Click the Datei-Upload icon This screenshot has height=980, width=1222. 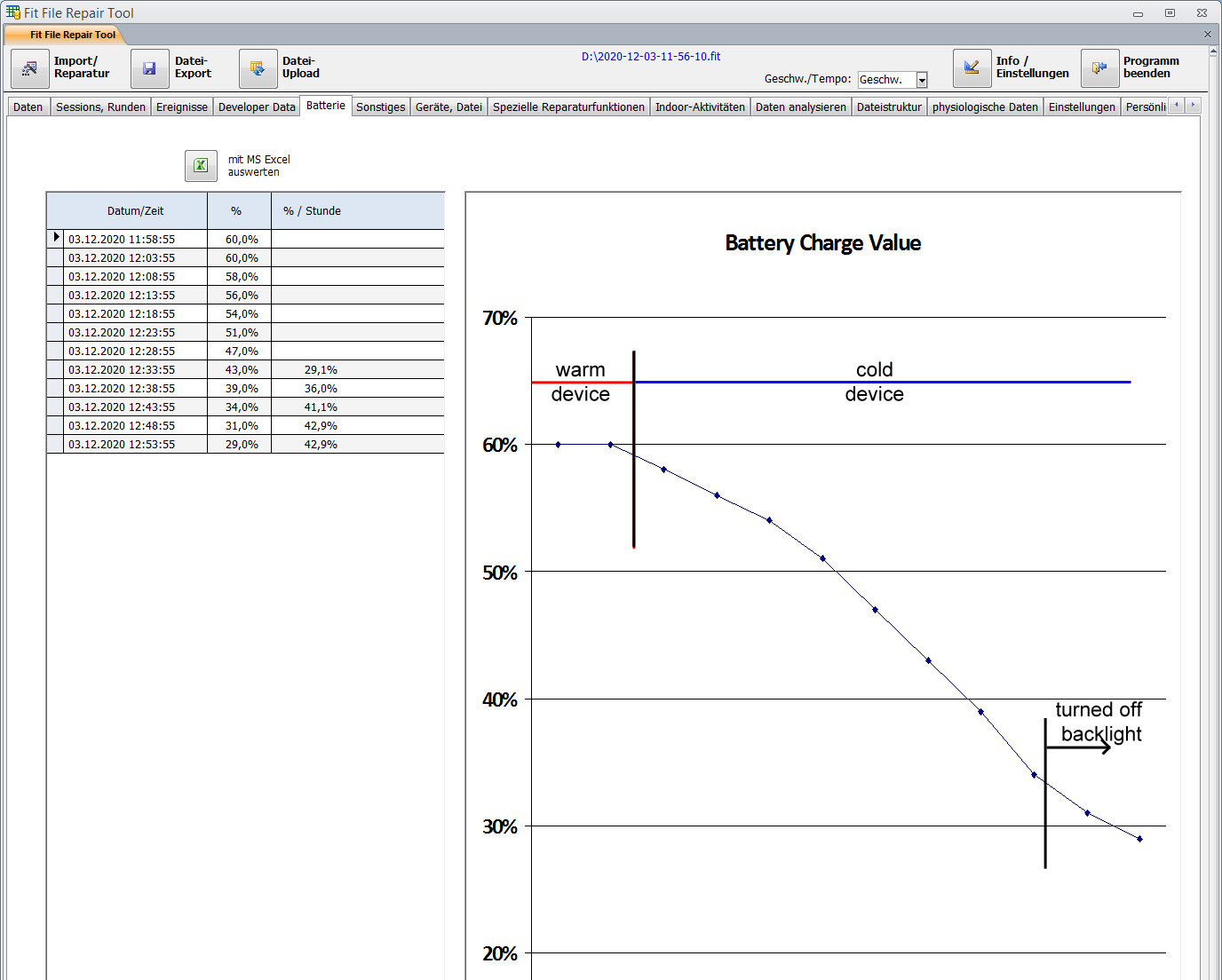point(258,68)
